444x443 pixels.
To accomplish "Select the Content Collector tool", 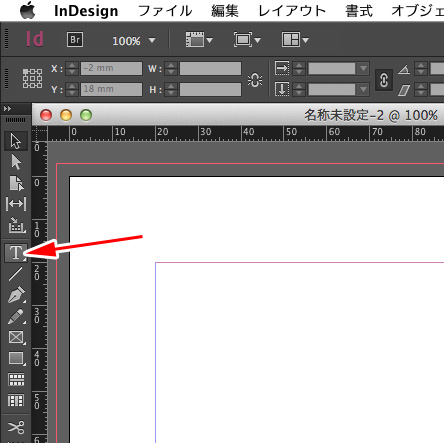I will (x=16, y=225).
